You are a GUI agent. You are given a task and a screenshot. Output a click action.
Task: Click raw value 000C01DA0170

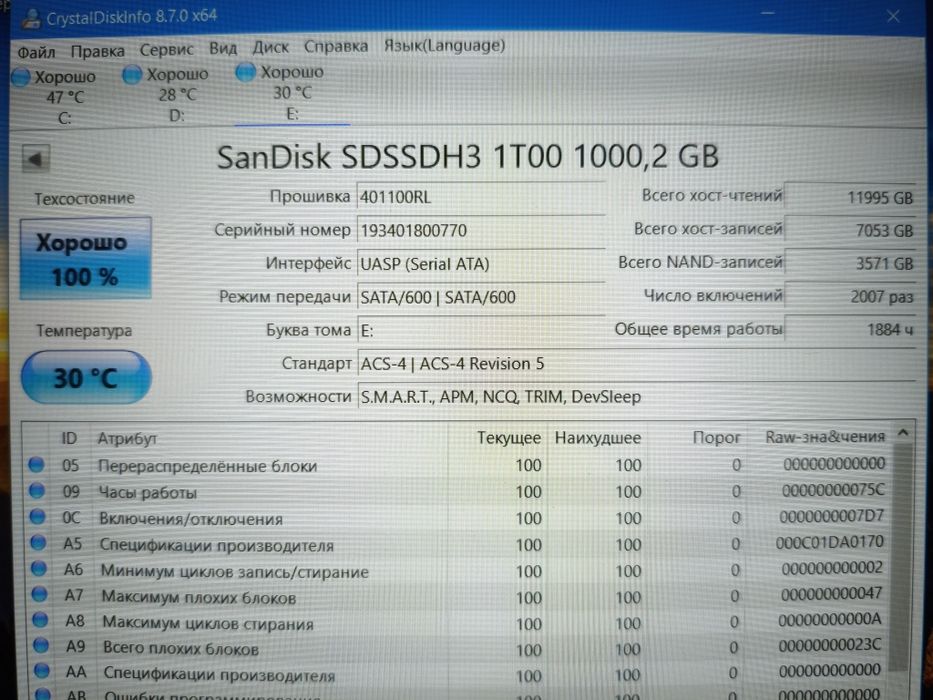[x=829, y=542]
